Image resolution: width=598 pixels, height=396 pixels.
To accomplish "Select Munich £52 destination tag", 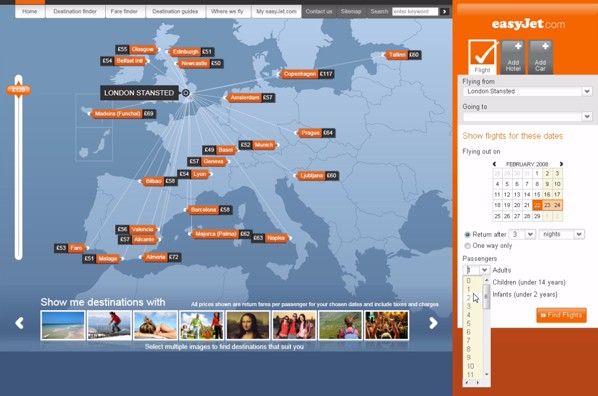I will [x=258, y=145].
